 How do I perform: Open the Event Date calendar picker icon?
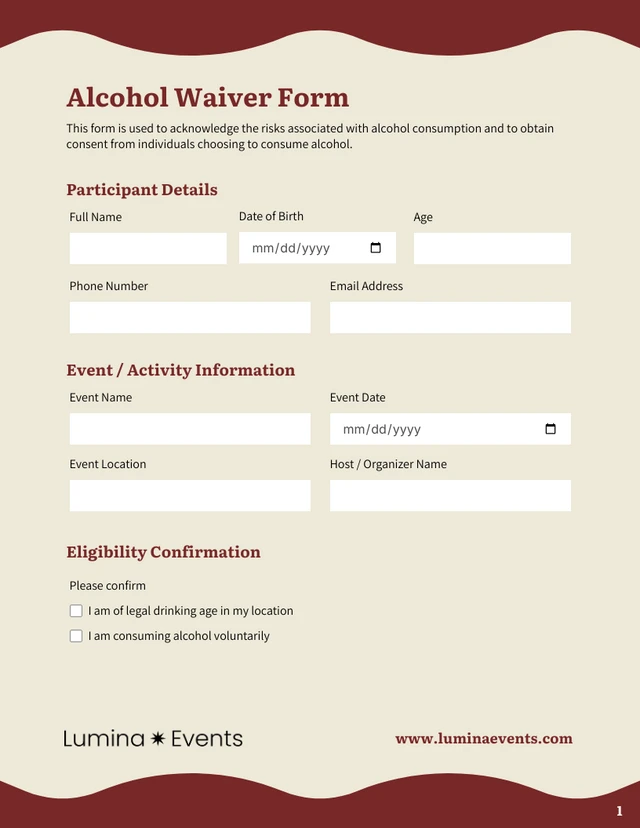550,429
